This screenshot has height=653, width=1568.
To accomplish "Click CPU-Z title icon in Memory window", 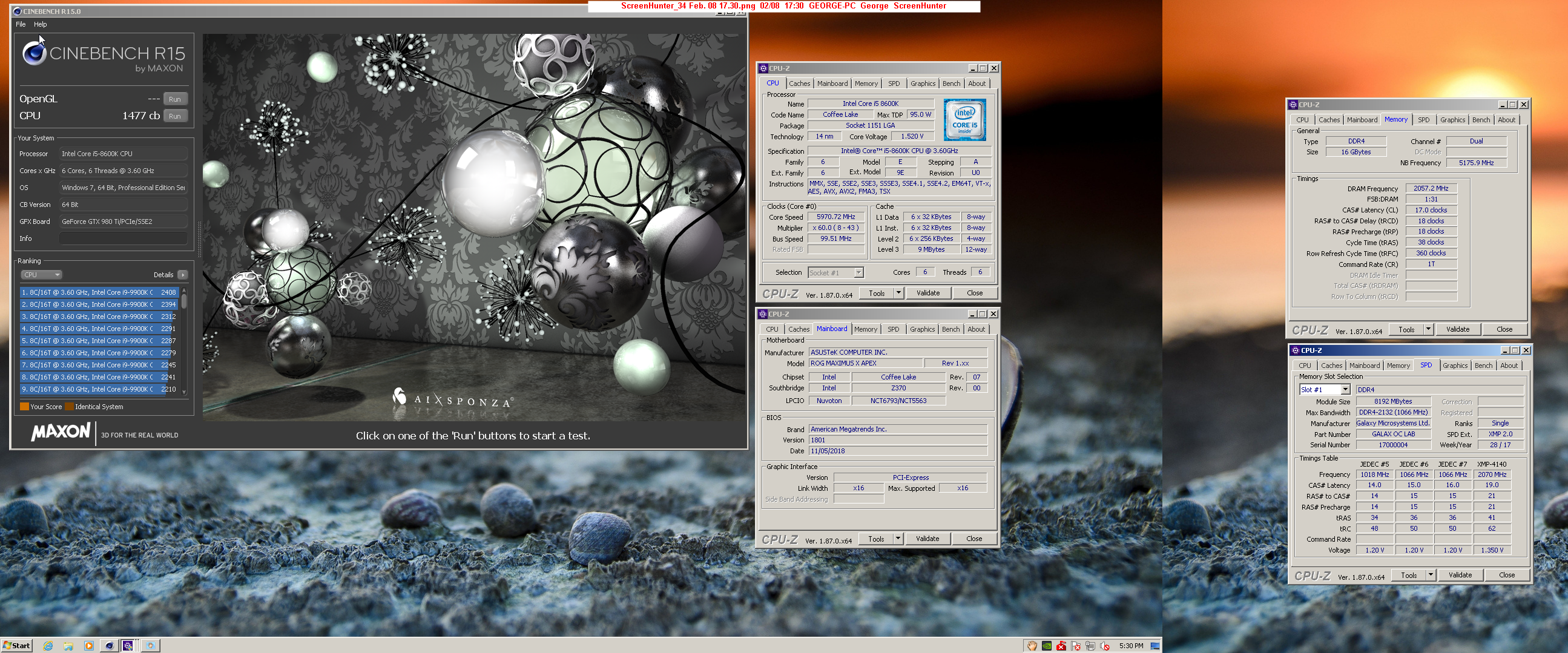I will [1293, 105].
